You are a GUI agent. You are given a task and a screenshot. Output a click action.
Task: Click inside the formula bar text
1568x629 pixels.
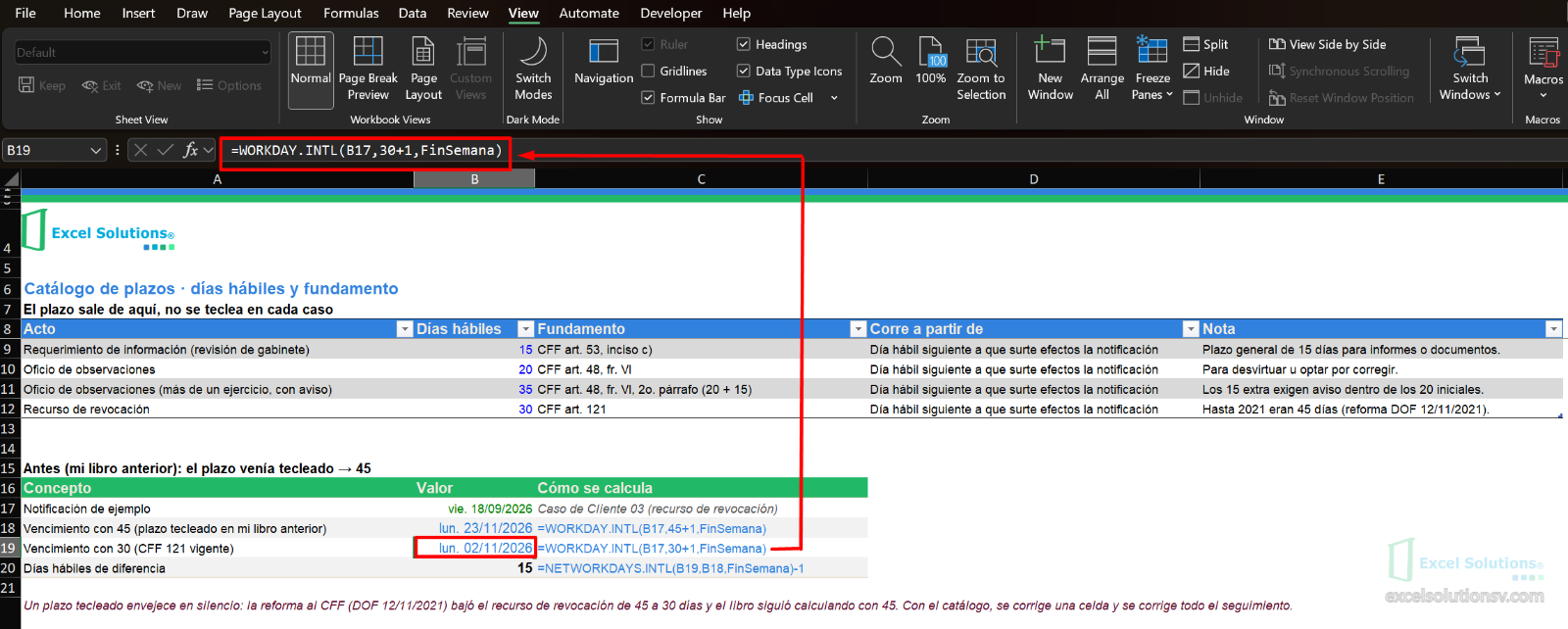tap(367, 150)
